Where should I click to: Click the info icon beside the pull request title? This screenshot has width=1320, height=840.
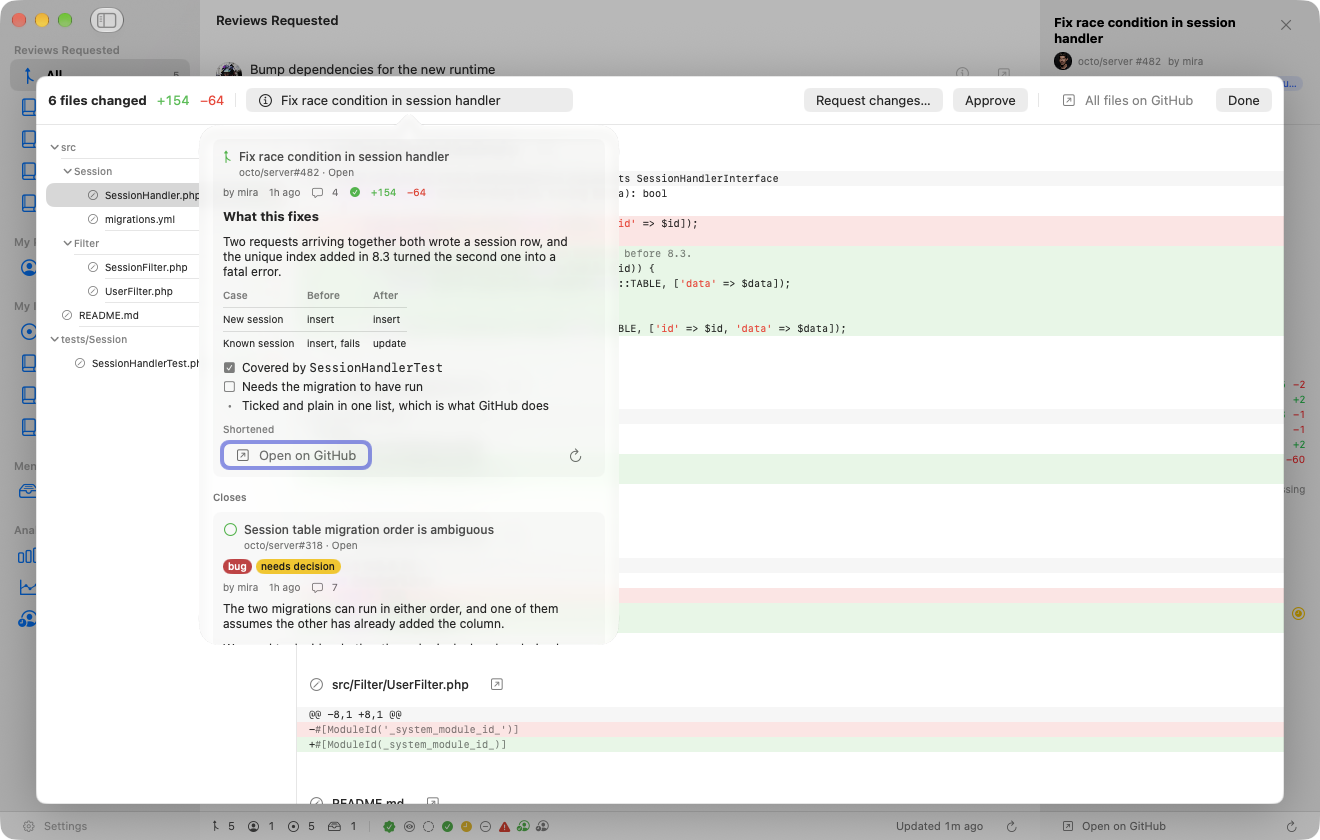click(265, 100)
